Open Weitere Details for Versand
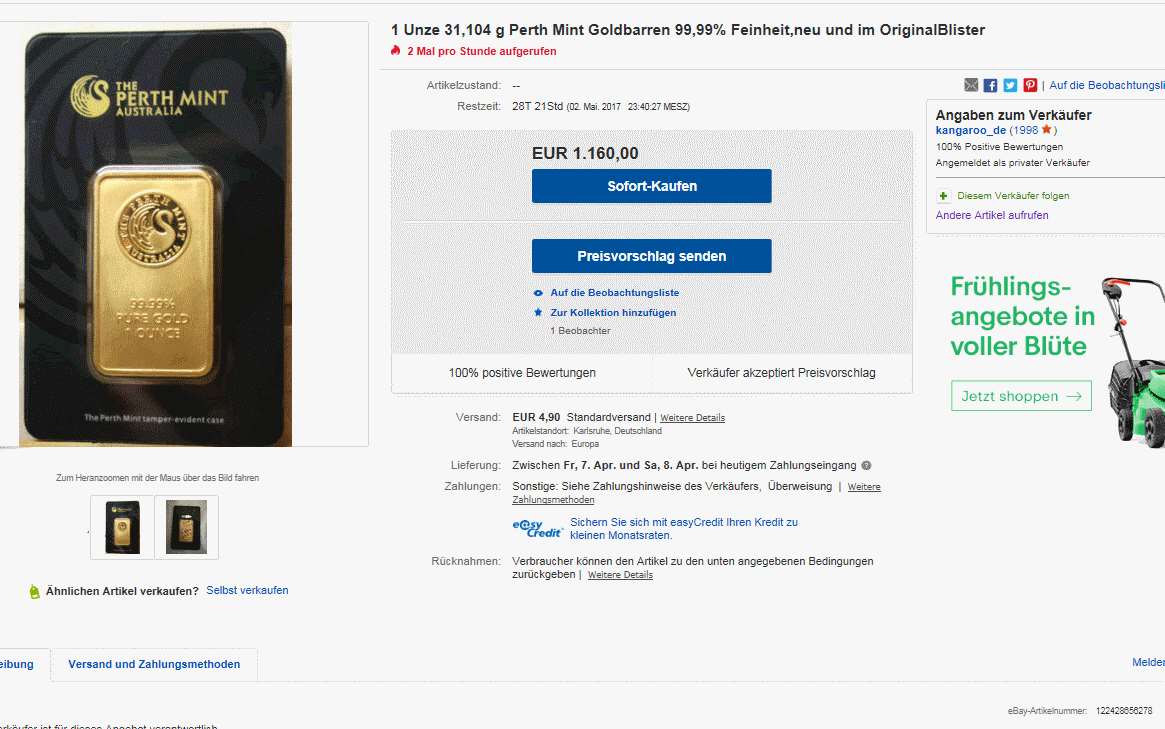Image resolution: width=1165 pixels, height=729 pixels. (692, 418)
